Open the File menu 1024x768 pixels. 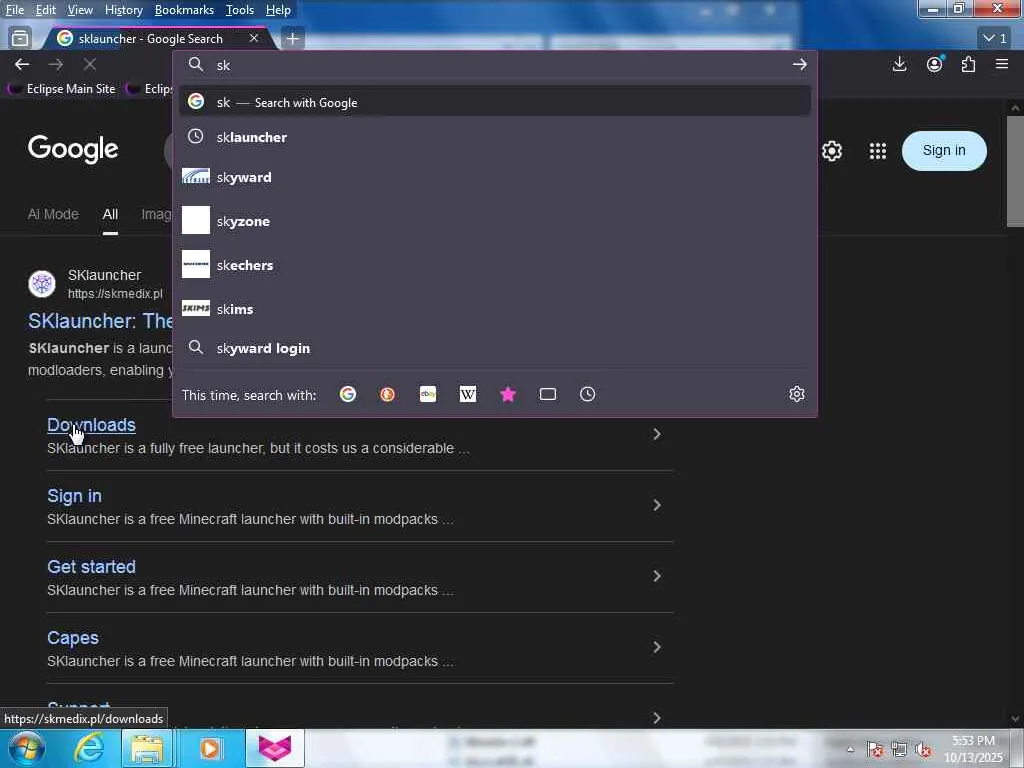coord(14,10)
